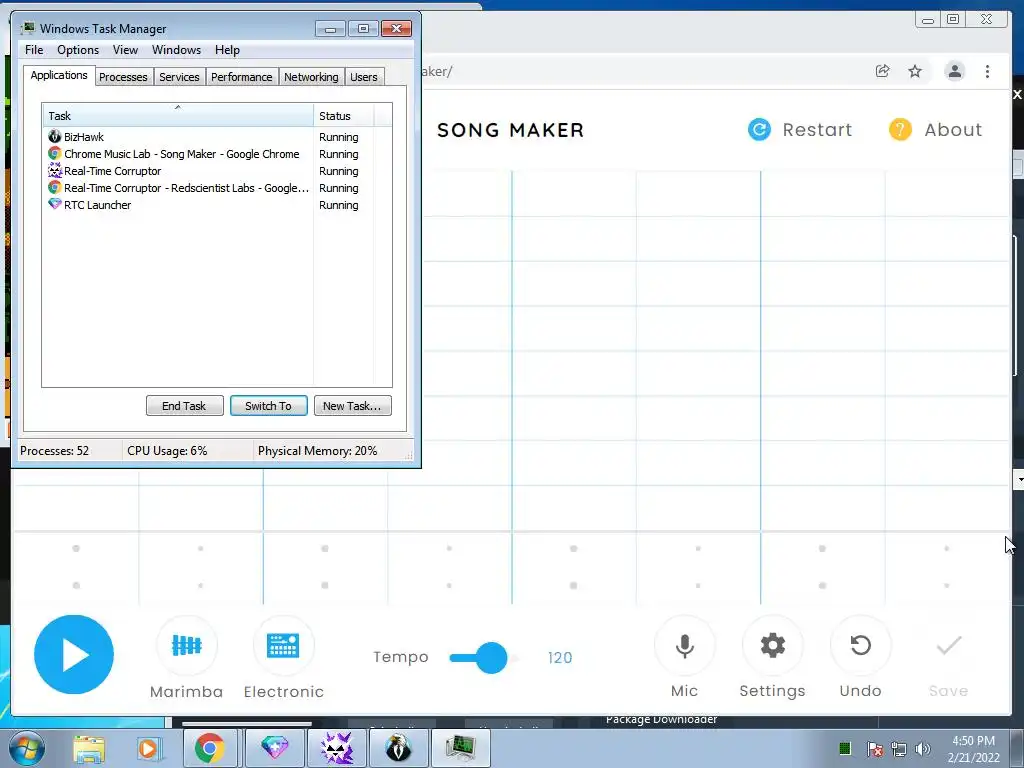Open File Explorer from taskbar
The image size is (1024, 768).
point(89,748)
